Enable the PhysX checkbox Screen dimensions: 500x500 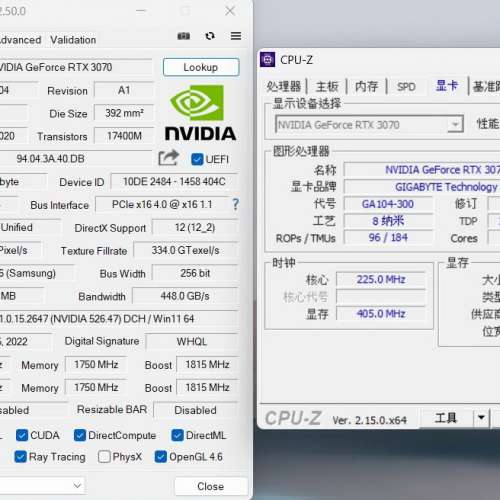coord(104,457)
